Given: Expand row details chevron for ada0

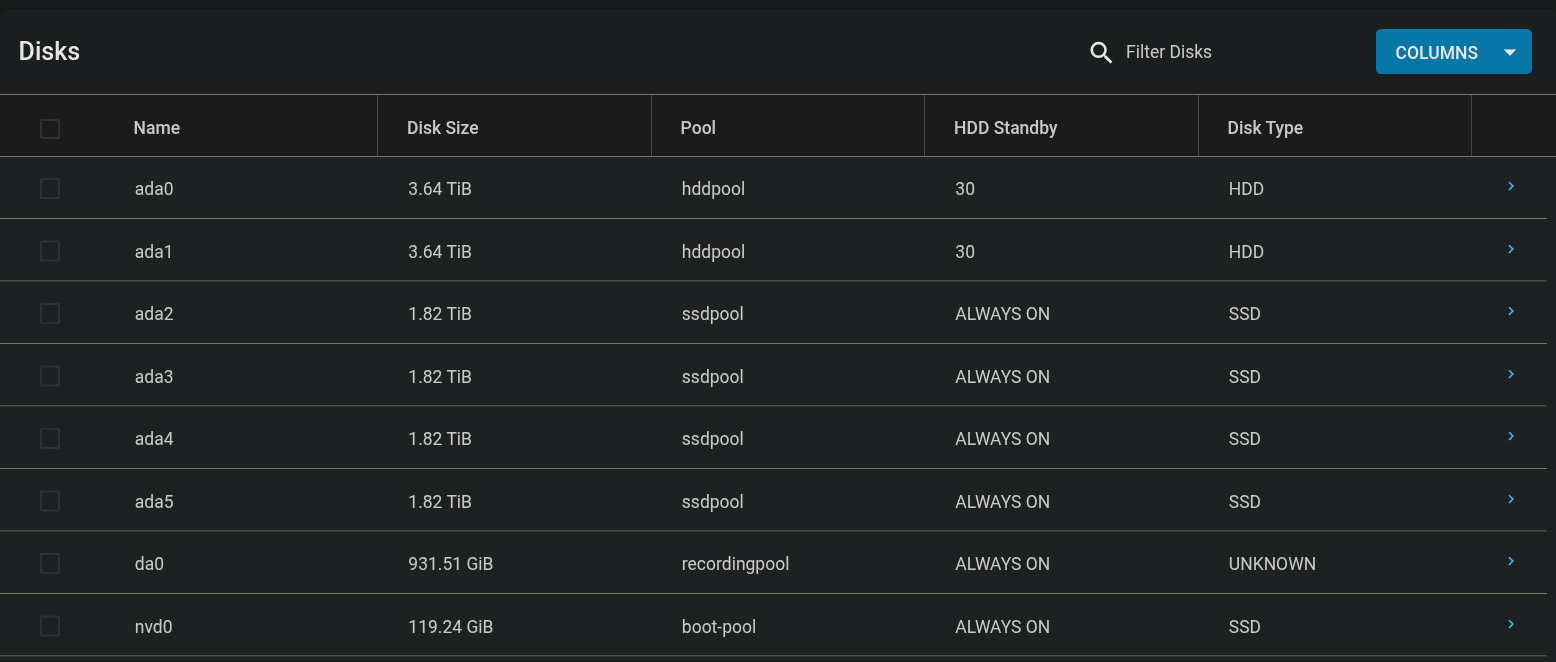Looking at the screenshot, I should (x=1511, y=186).
